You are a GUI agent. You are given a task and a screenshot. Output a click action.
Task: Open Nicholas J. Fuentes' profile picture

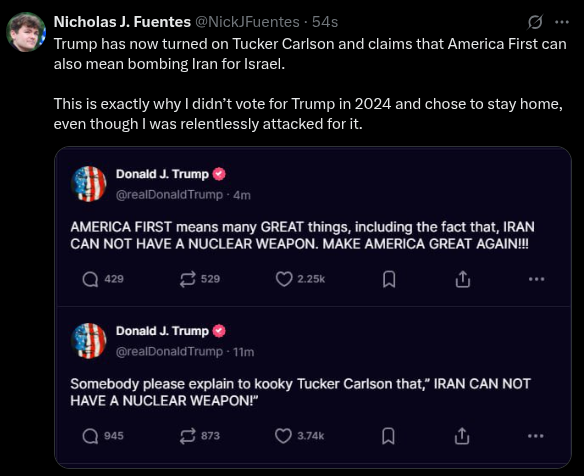click(x=26, y=32)
